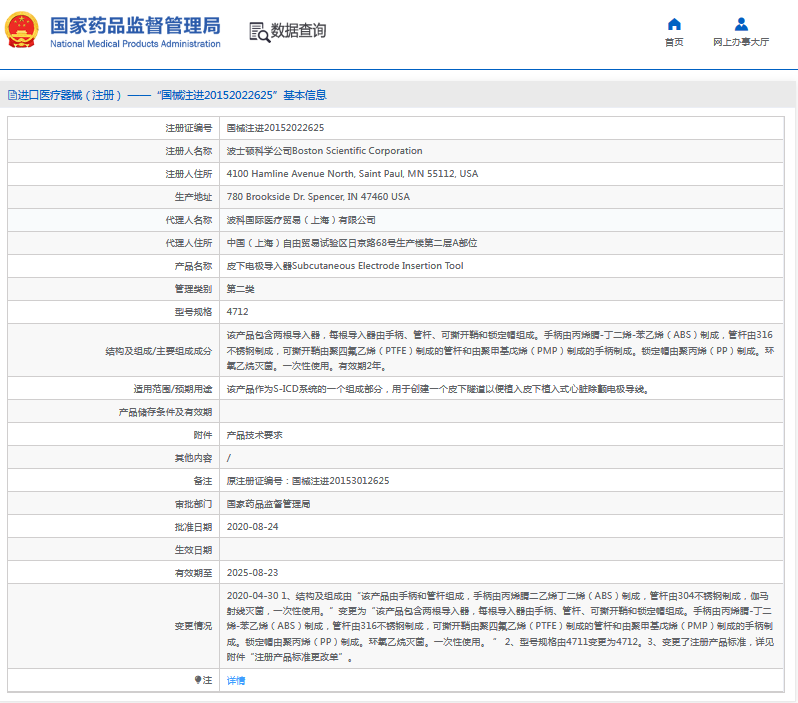The image size is (798, 703).
Task: Click the expiry date 2025-08-23
Action: click(252, 573)
